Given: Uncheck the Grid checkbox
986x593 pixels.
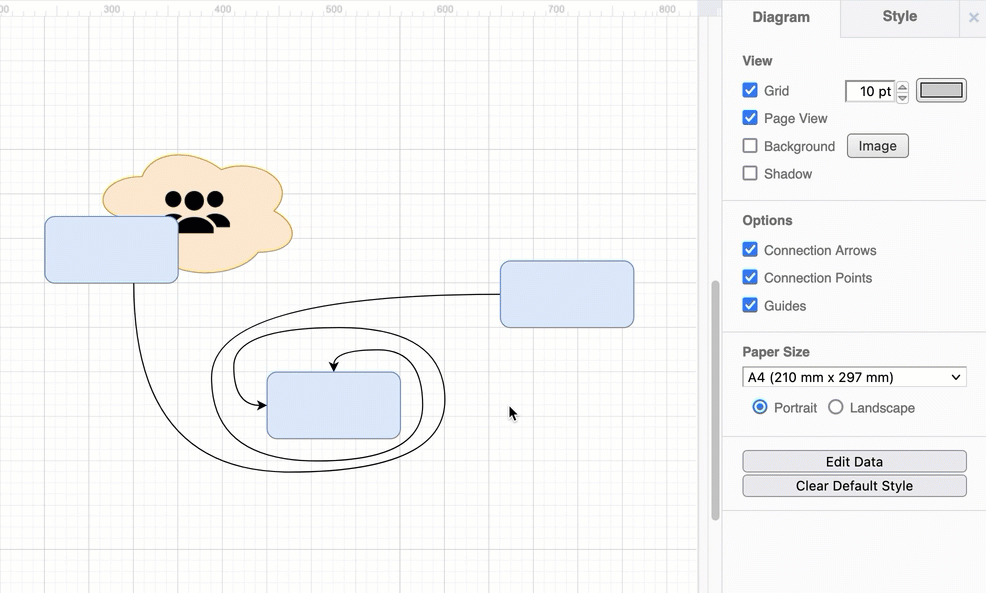Looking at the screenshot, I should [x=750, y=90].
